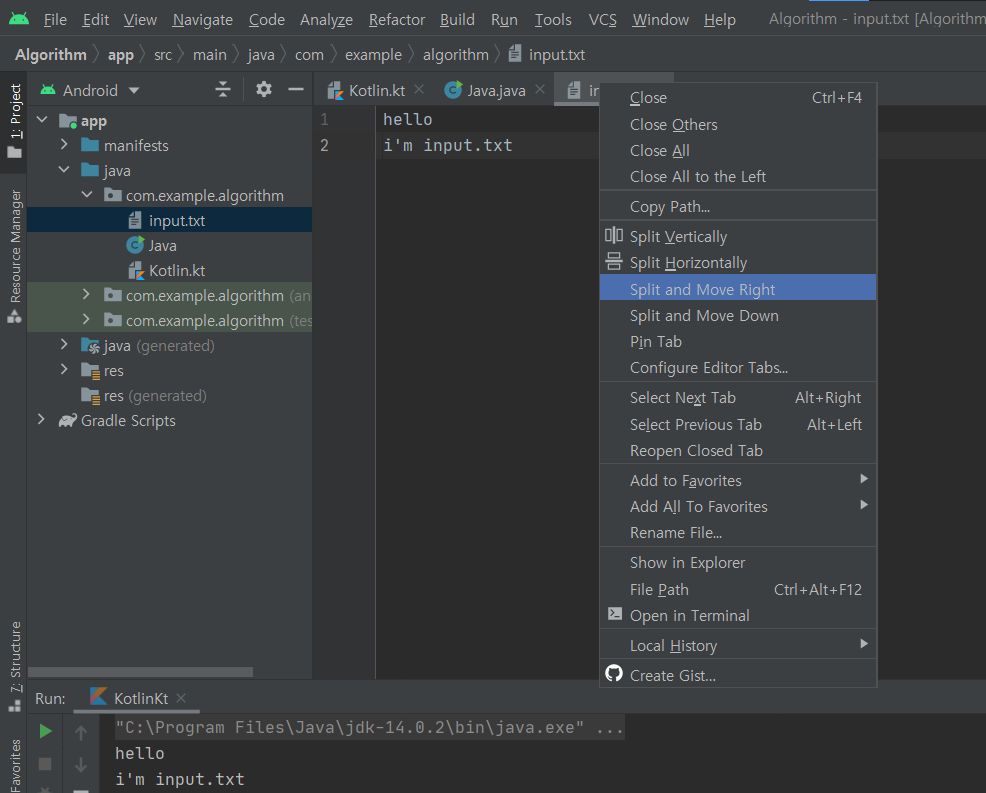Click collapse-all icon in project panel

coord(223,89)
